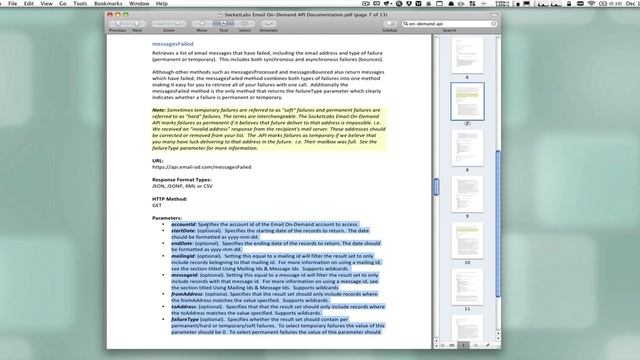Toggle the Sidebar toolbar button
Viewport: 640px width, 360px height.
coord(390,24)
